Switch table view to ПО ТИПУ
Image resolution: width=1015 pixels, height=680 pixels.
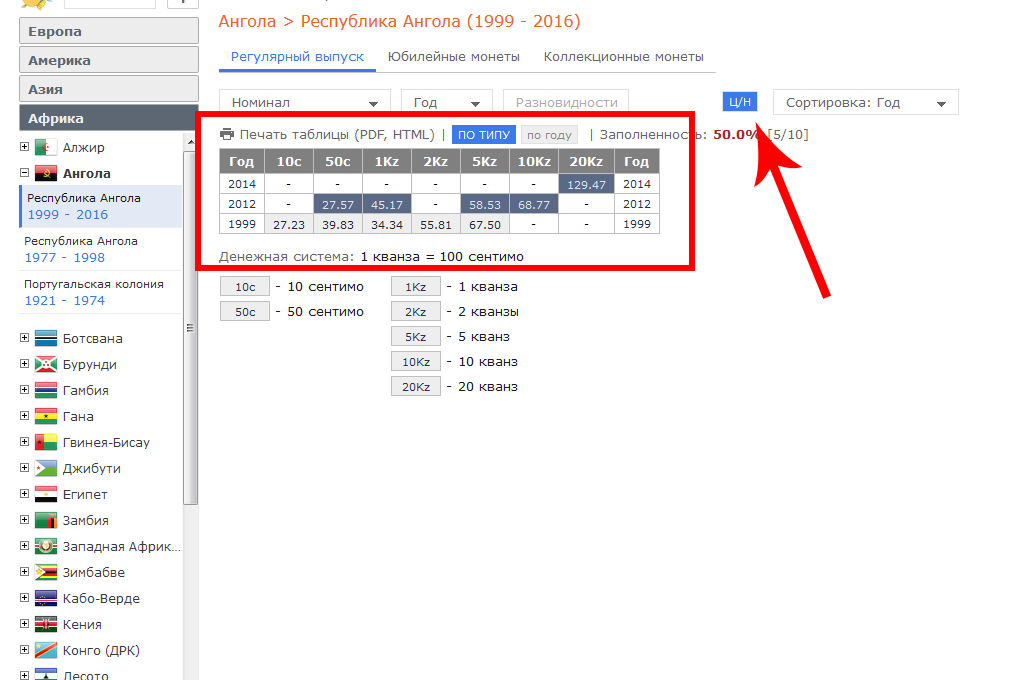click(484, 134)
